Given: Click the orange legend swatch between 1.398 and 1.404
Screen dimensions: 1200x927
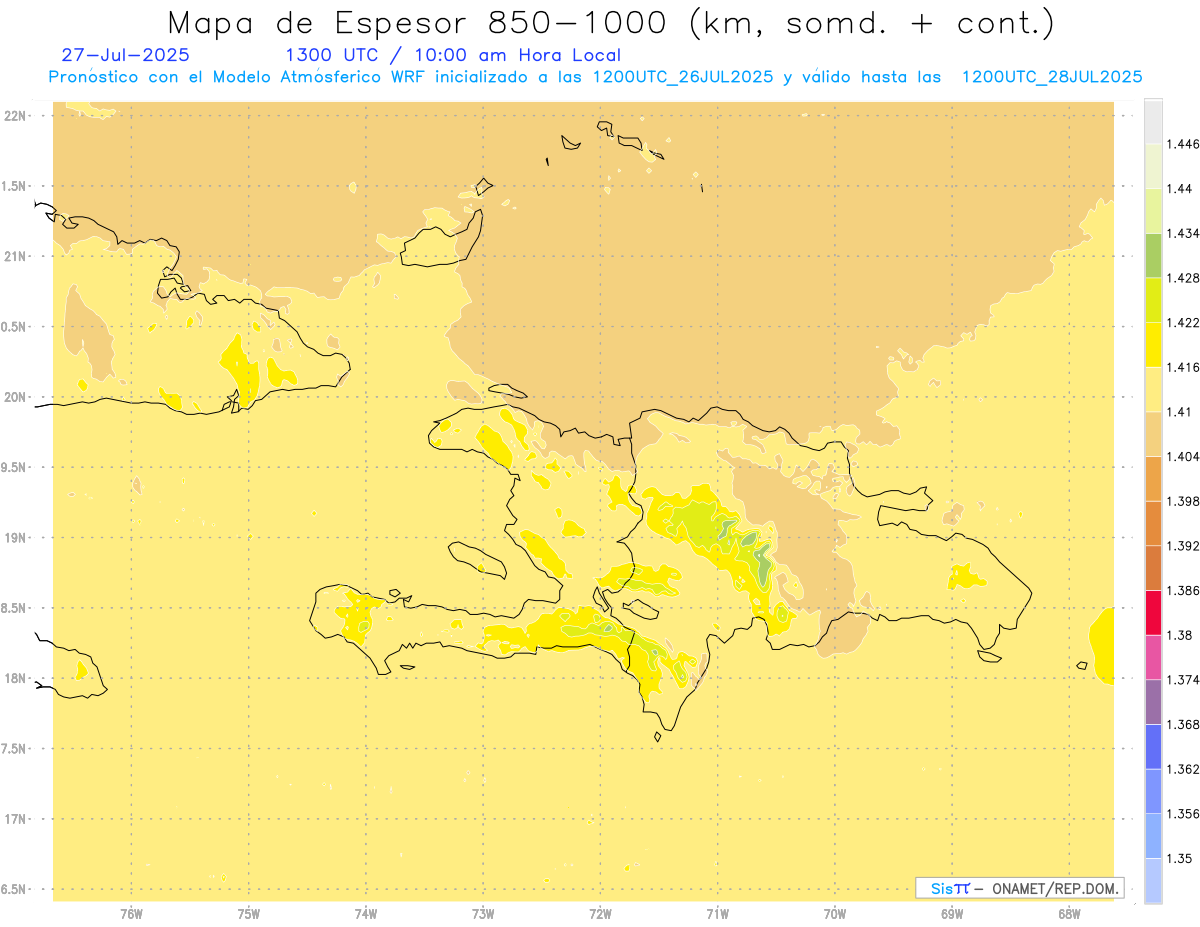Looking at the screenshot, I should 1153,478.
